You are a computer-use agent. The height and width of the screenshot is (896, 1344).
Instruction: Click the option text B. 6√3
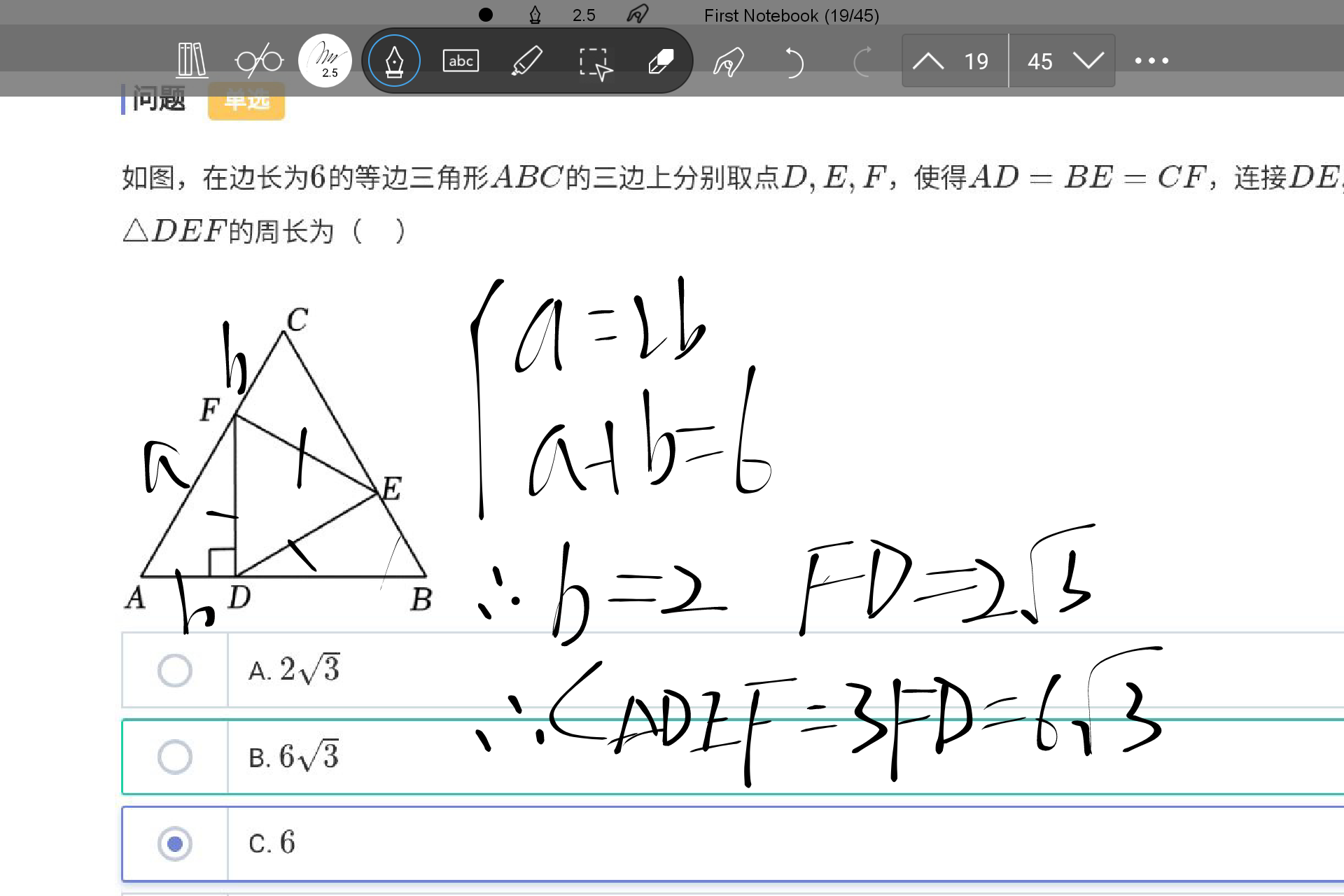(x=294, y=757)
